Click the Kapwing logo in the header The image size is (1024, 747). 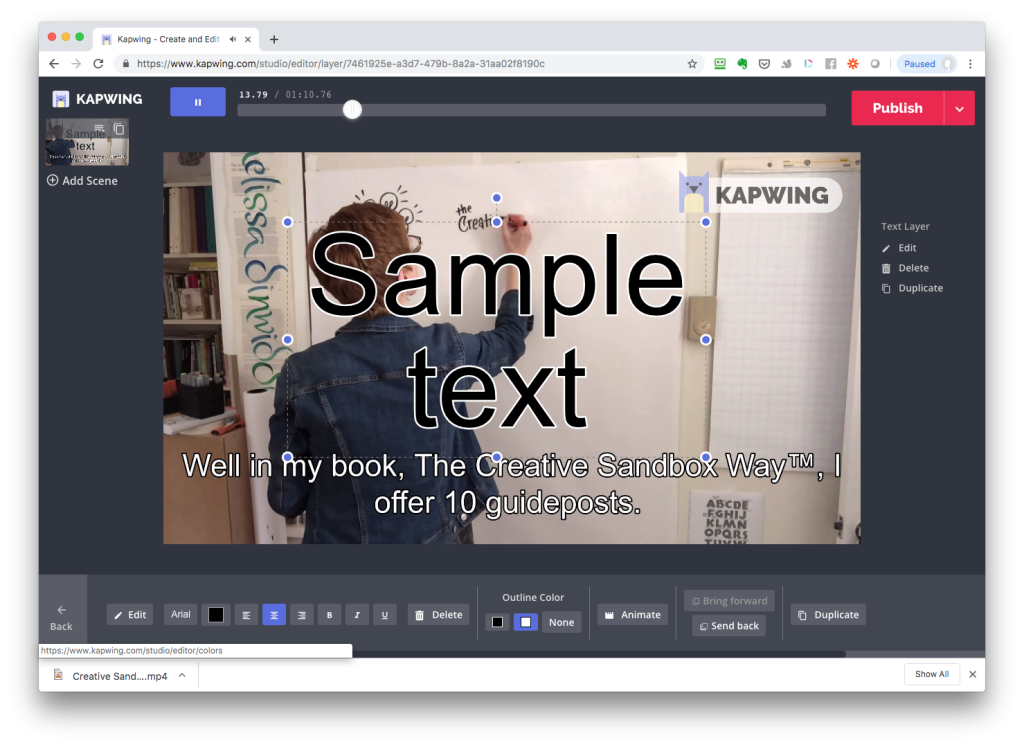point(97,99)
